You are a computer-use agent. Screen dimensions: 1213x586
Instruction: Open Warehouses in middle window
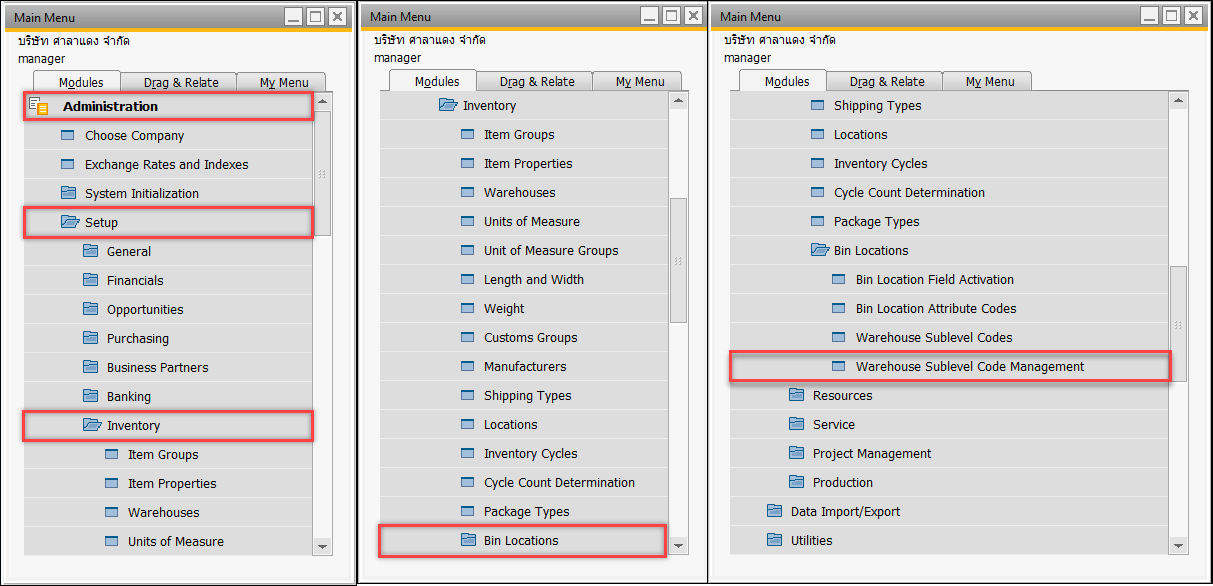pos(523,192)
